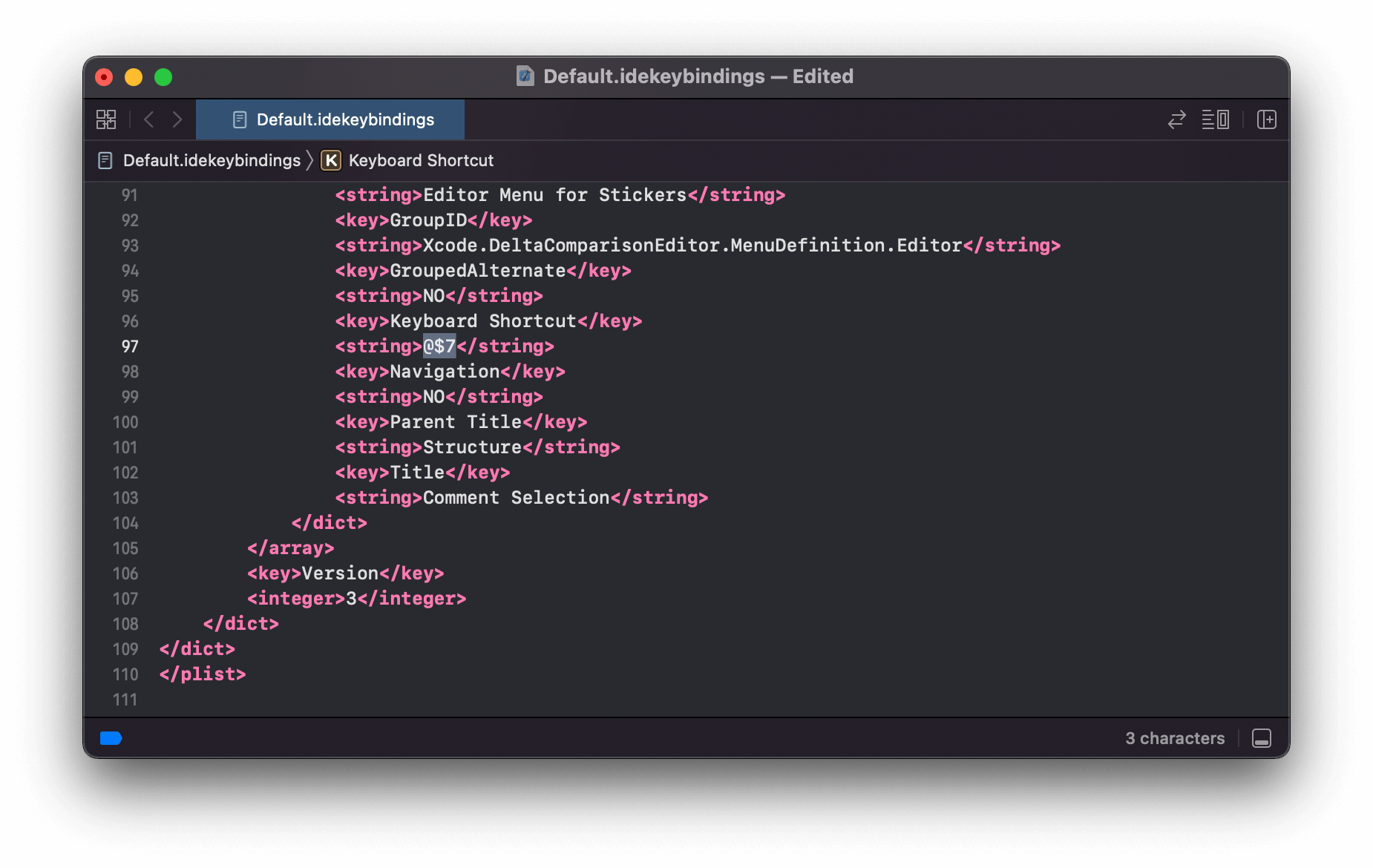Viewport: 1373px width, 868px height.
Task: Click line number 104 in the gutter
Action: click(125, 523)
